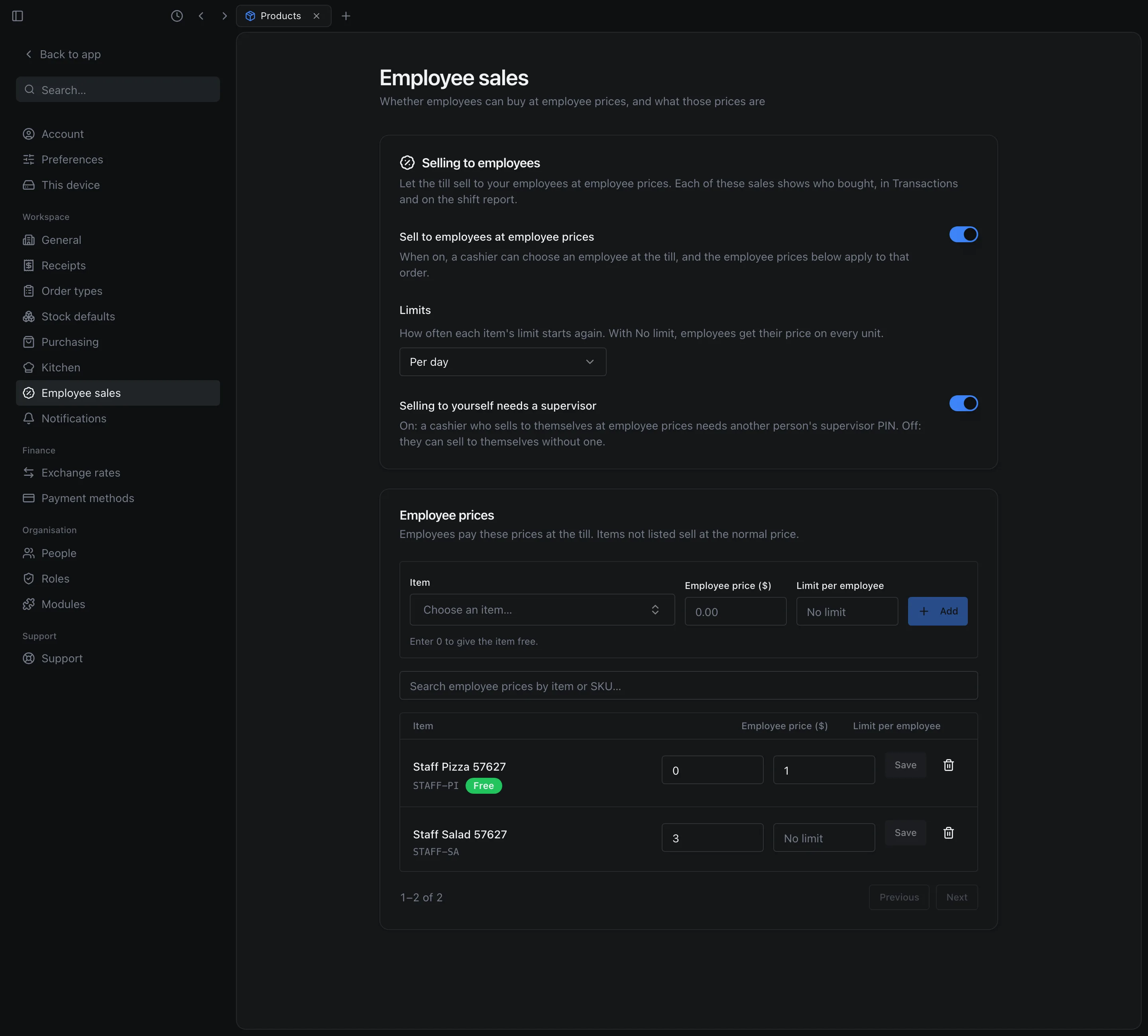Viewport: 1148px width, 1036px height.
Task: Open the Choose an item combo box
Action: pyautogui.click(x=542, y=610)
